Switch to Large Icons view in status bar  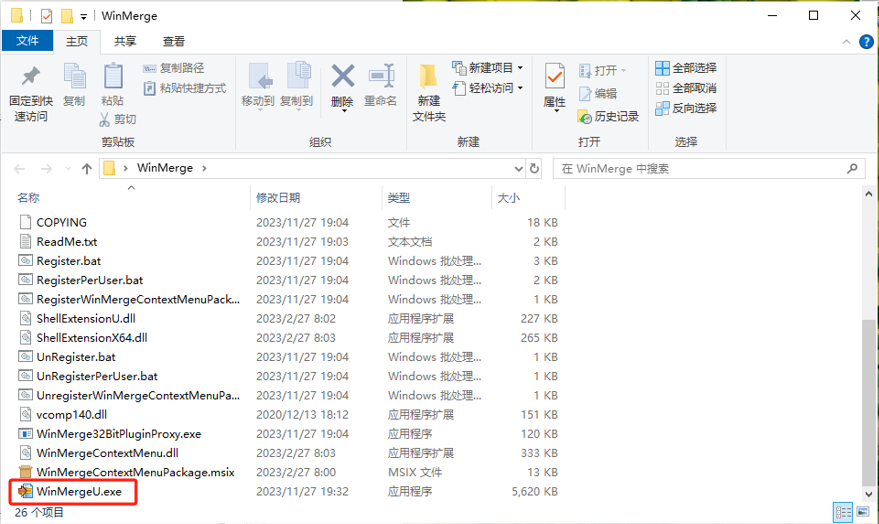coord(863,512)
